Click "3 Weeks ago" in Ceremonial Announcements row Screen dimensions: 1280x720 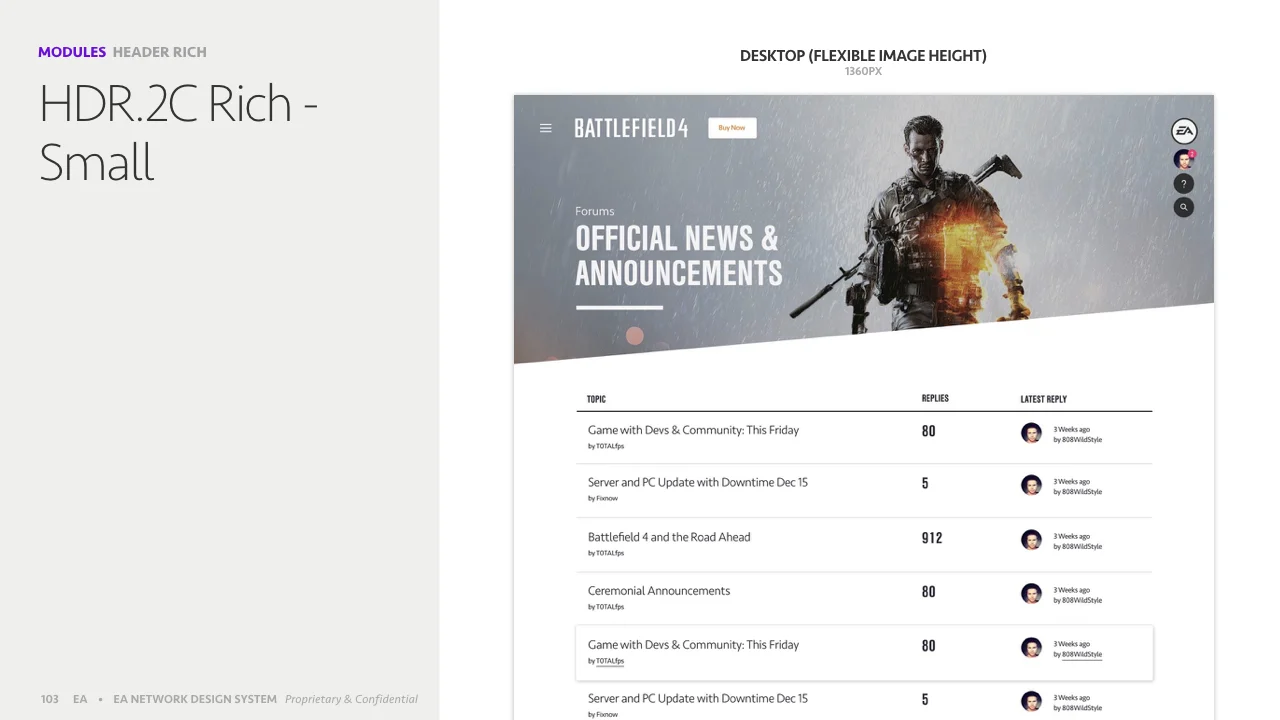(1072, 590)
